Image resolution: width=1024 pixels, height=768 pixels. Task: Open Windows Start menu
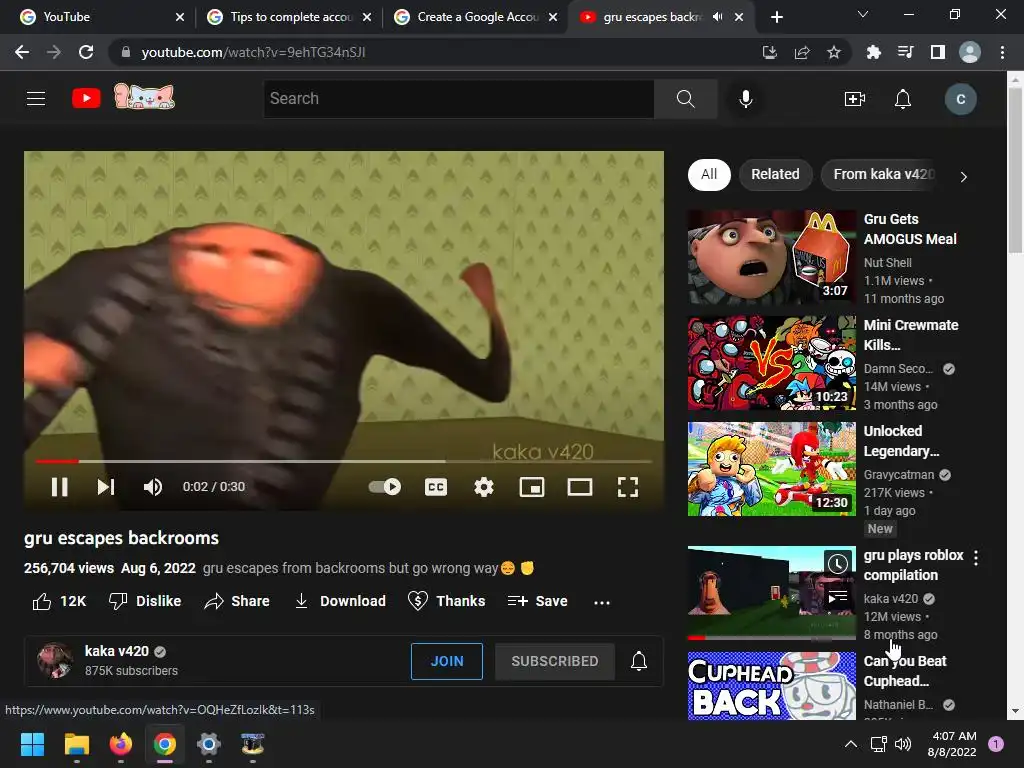[32, 744]
